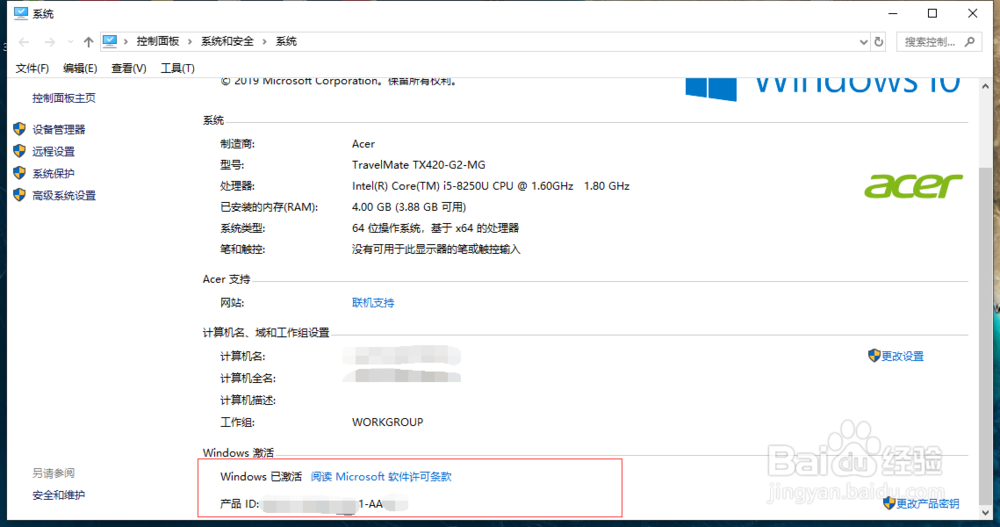Open 设备管理器 link
Image resolution: width=1000 pixels, height=527 pixels.
pos(59,130)
